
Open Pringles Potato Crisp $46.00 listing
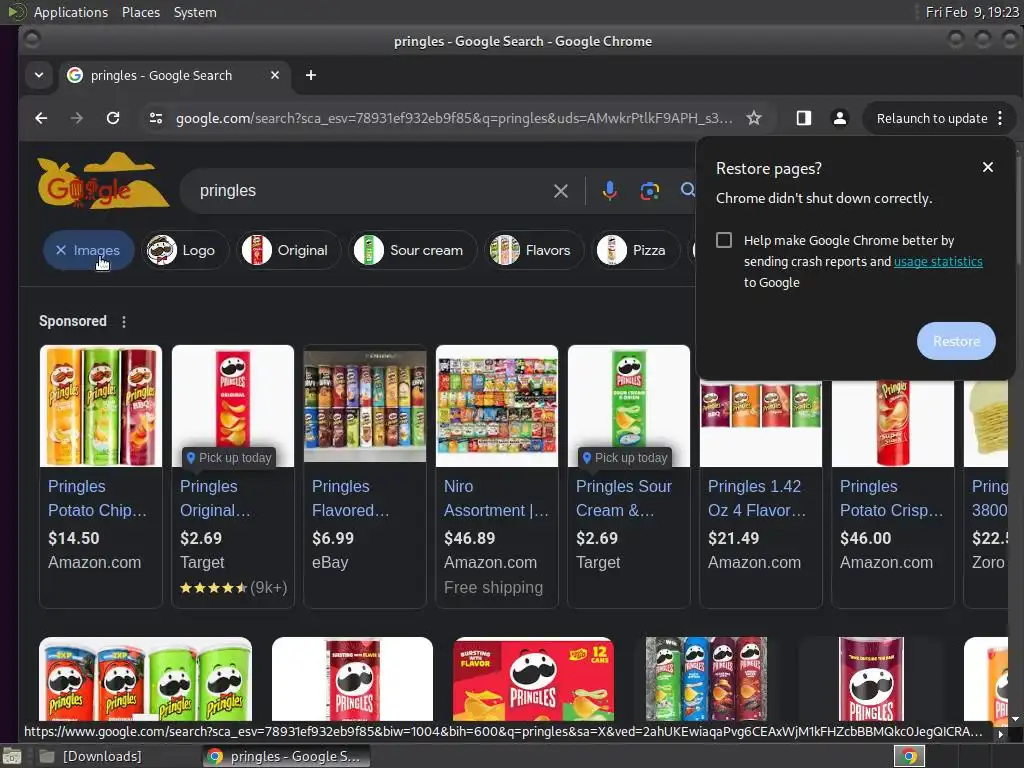pos(893,500)
